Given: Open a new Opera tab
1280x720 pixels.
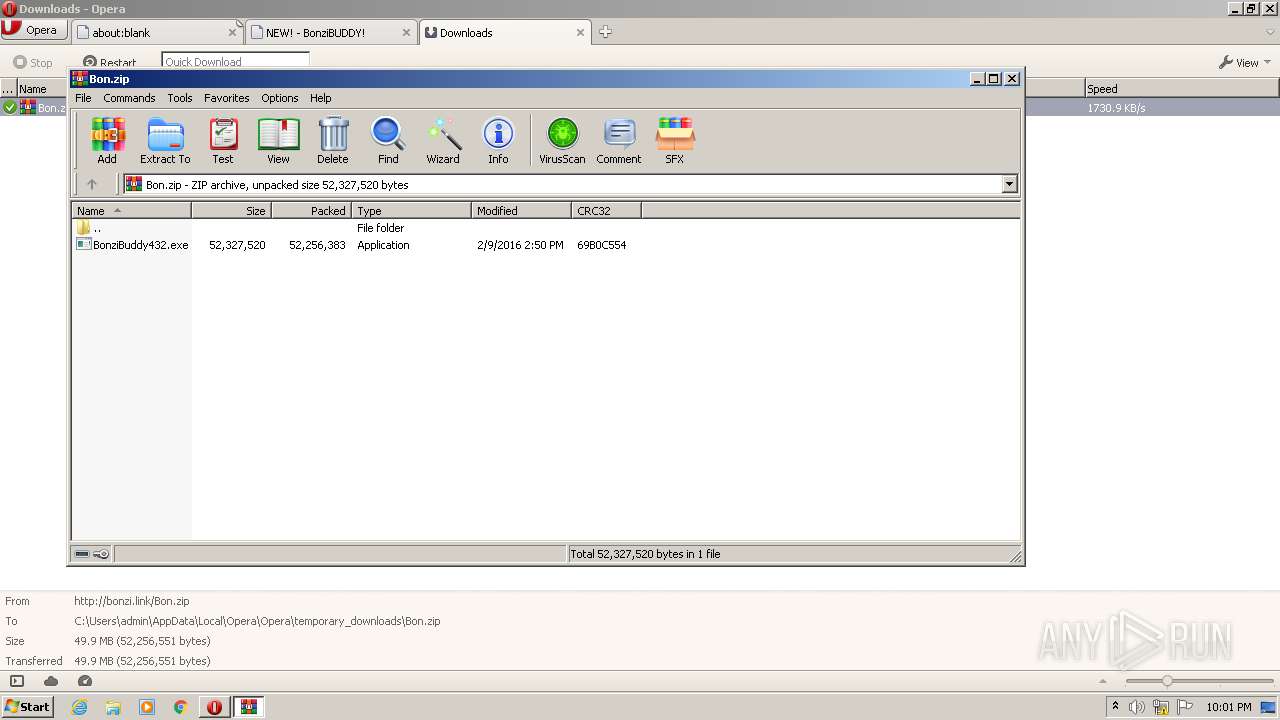Looking at the screenshot, I should coord(605,32).
